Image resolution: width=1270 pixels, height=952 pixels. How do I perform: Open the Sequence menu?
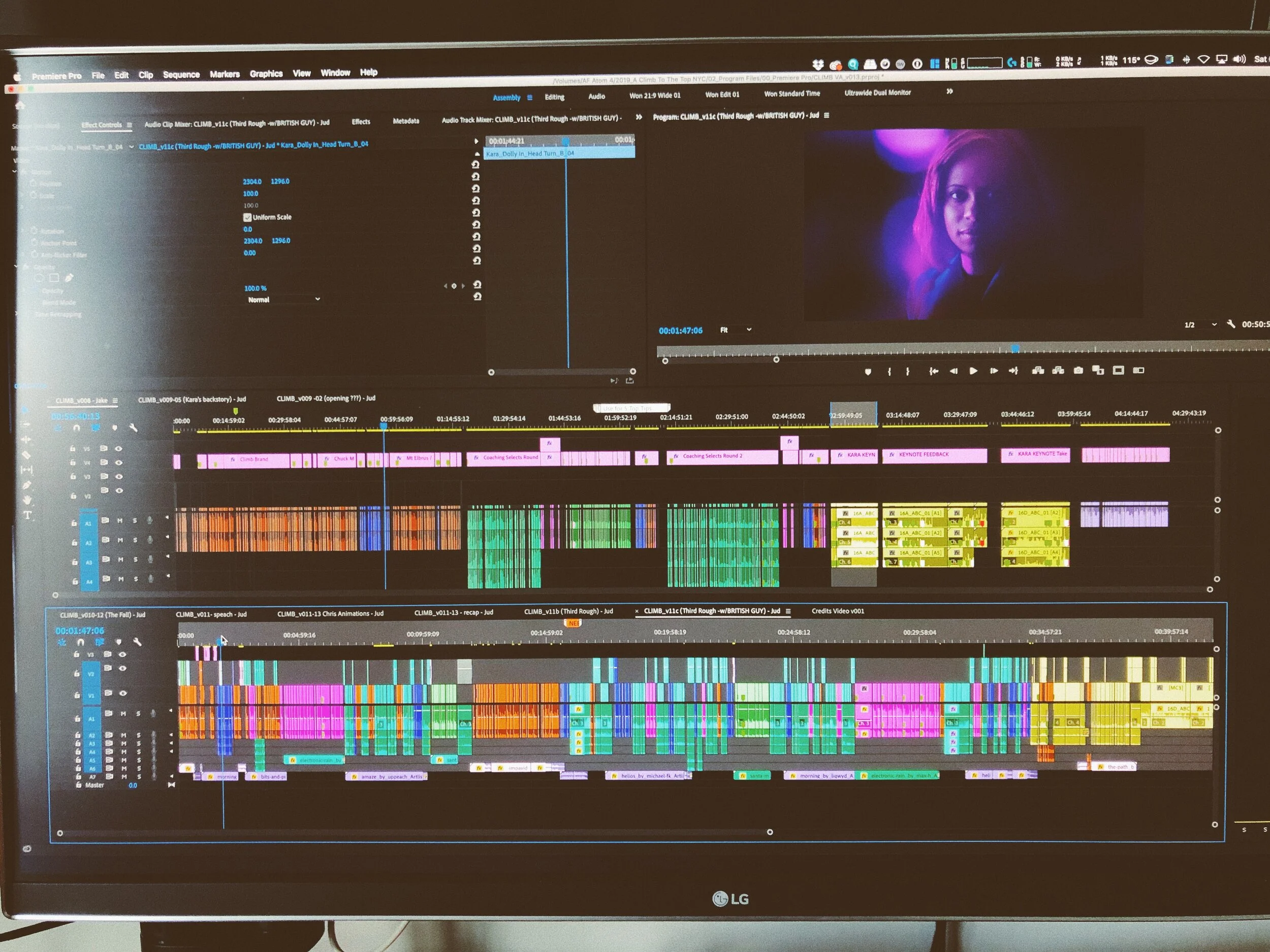point(181,75)
